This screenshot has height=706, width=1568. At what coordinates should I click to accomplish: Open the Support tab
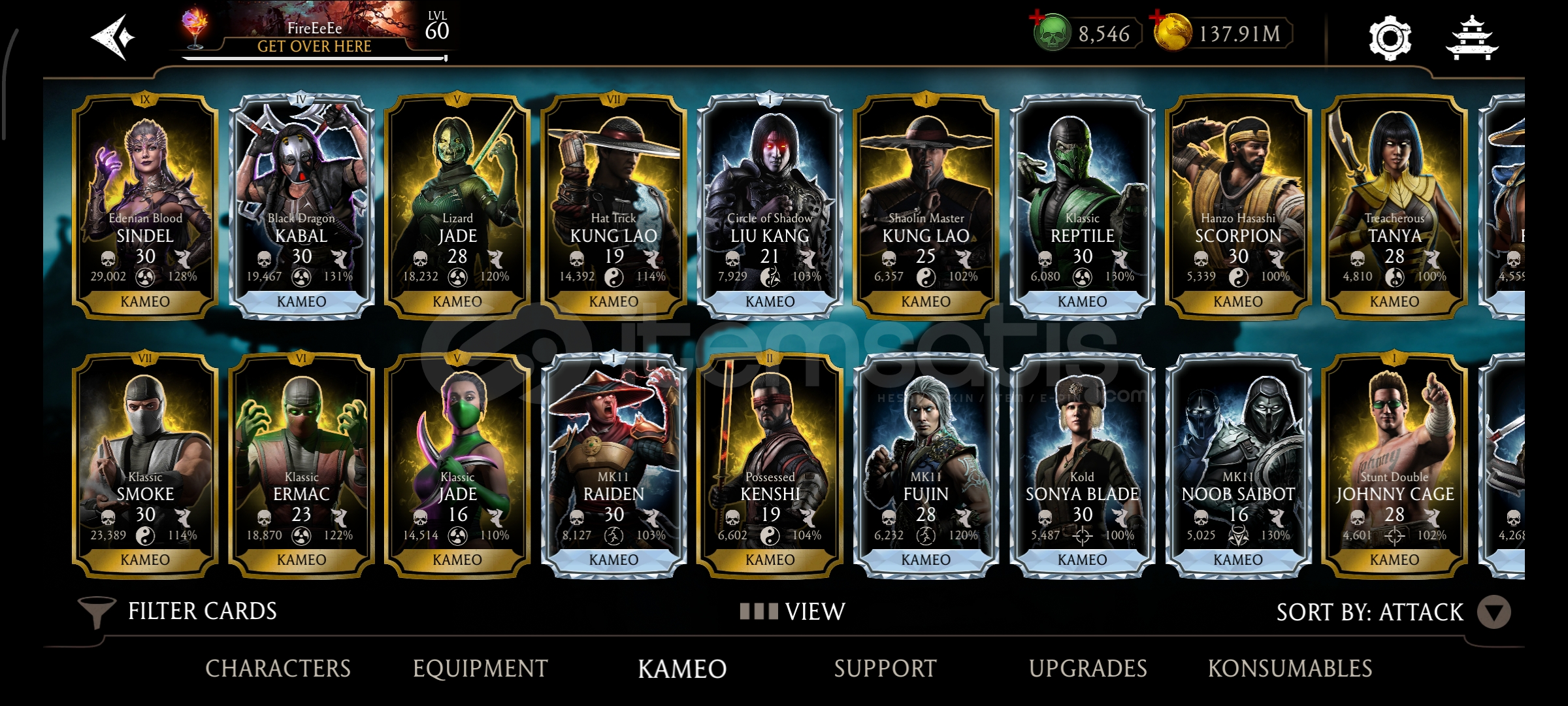click(885, 669)
